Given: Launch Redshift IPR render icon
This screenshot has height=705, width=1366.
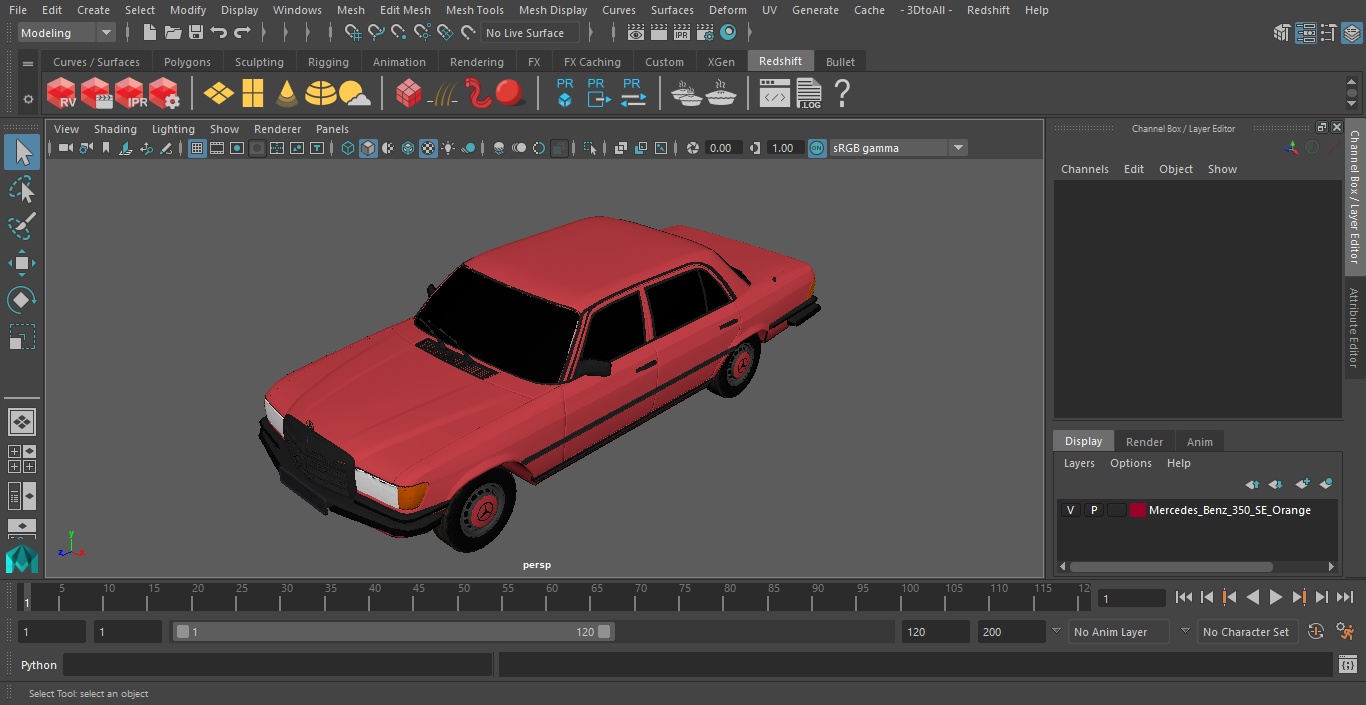Looking at the screenshot, I should click(x=130, y=94).
